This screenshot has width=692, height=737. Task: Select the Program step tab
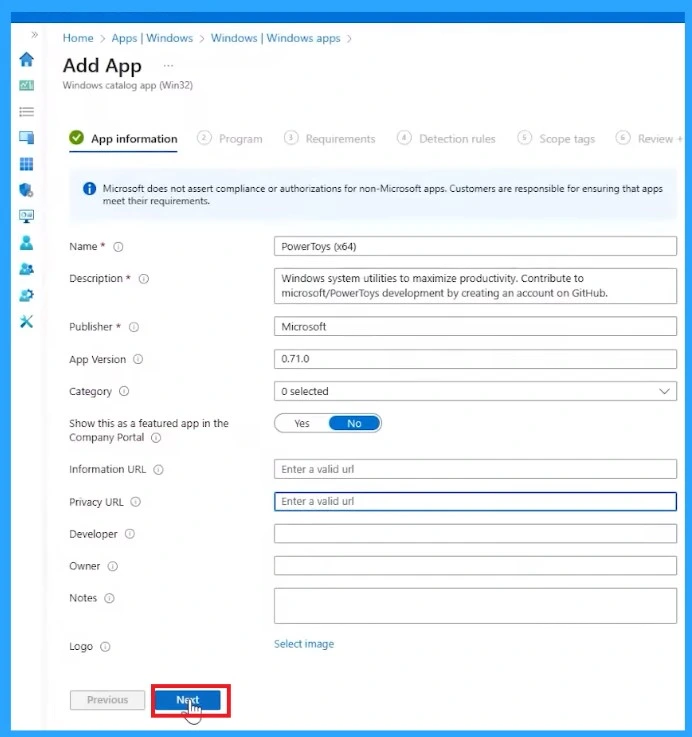[230, 139]
